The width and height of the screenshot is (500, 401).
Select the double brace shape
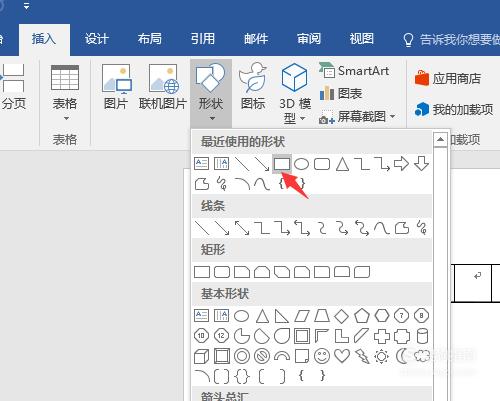(242, 376)
